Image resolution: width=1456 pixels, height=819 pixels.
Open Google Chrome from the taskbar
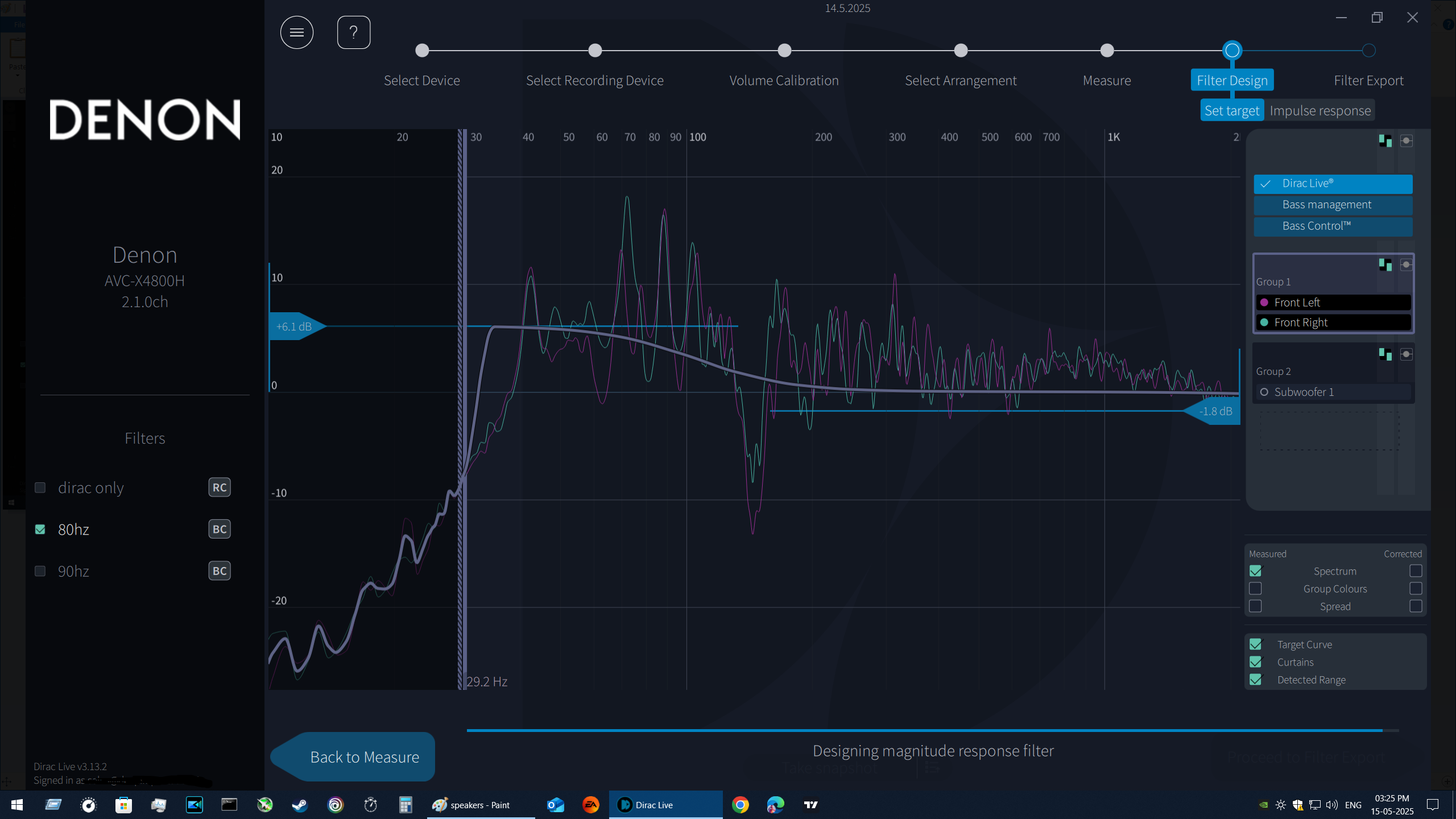pyautogui.click(x=740, y=805)
